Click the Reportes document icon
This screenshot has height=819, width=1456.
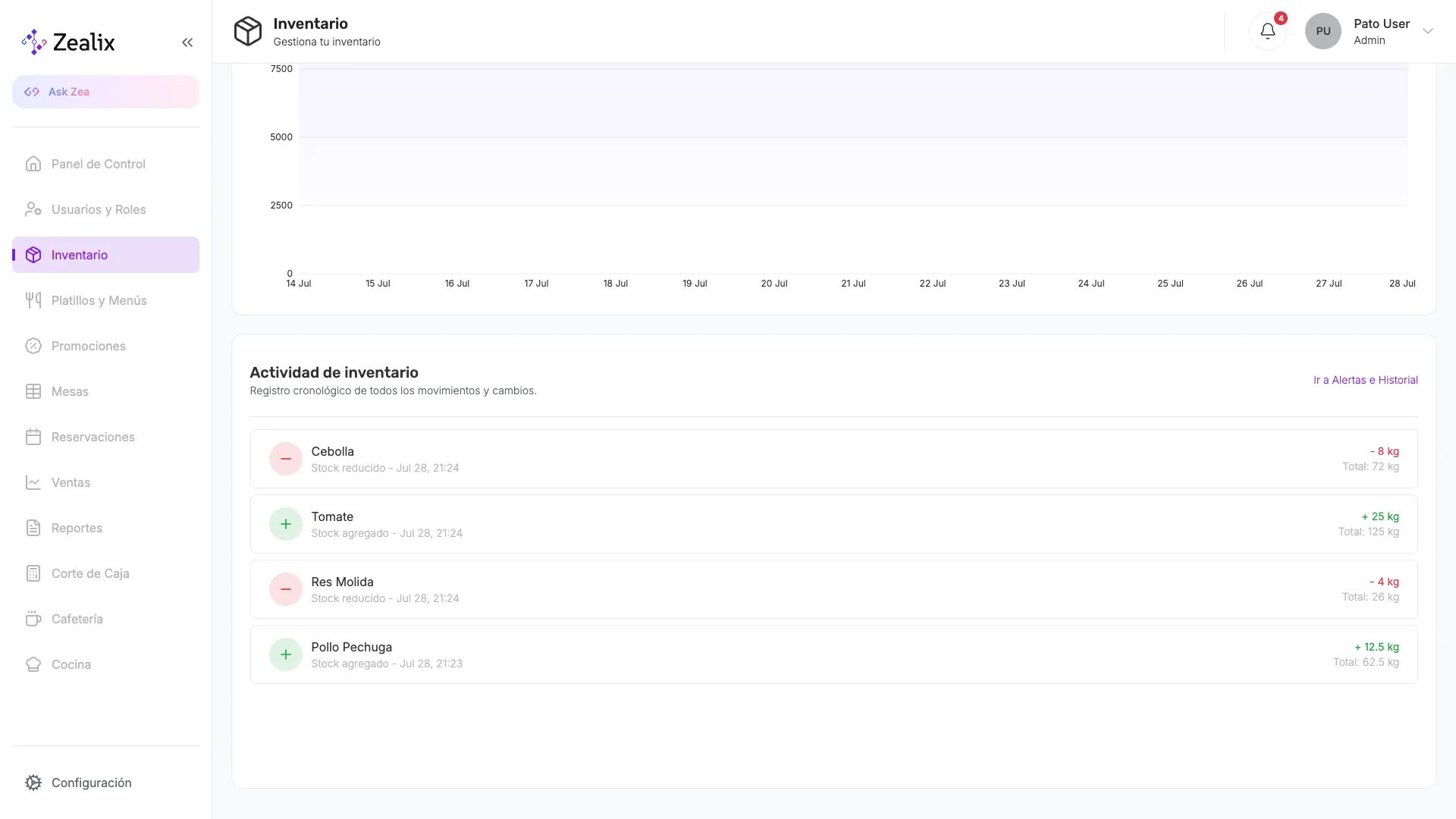[x=33, y=528]
